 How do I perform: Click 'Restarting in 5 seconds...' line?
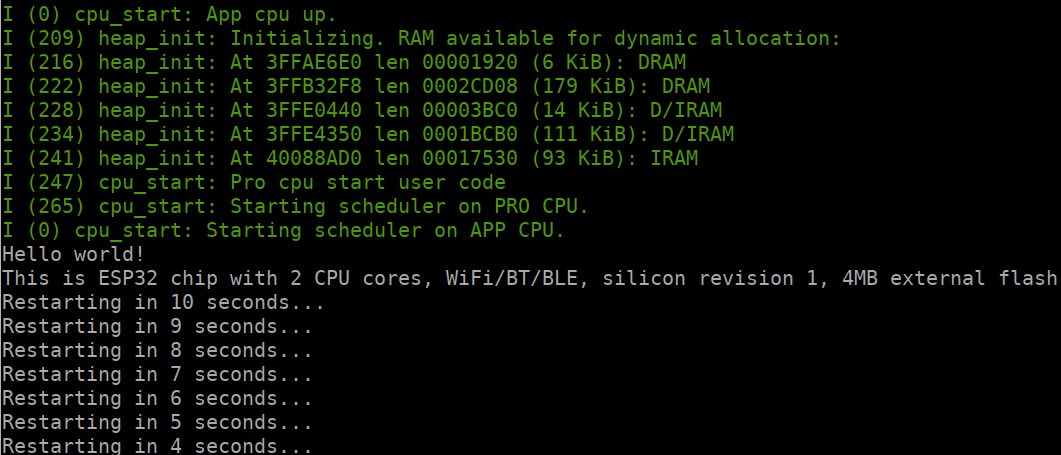click(x=157, y=423)
